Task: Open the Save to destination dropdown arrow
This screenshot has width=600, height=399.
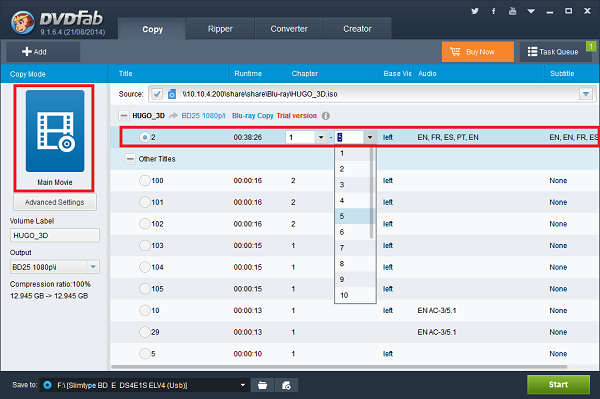Action: [x=243, y=385]
